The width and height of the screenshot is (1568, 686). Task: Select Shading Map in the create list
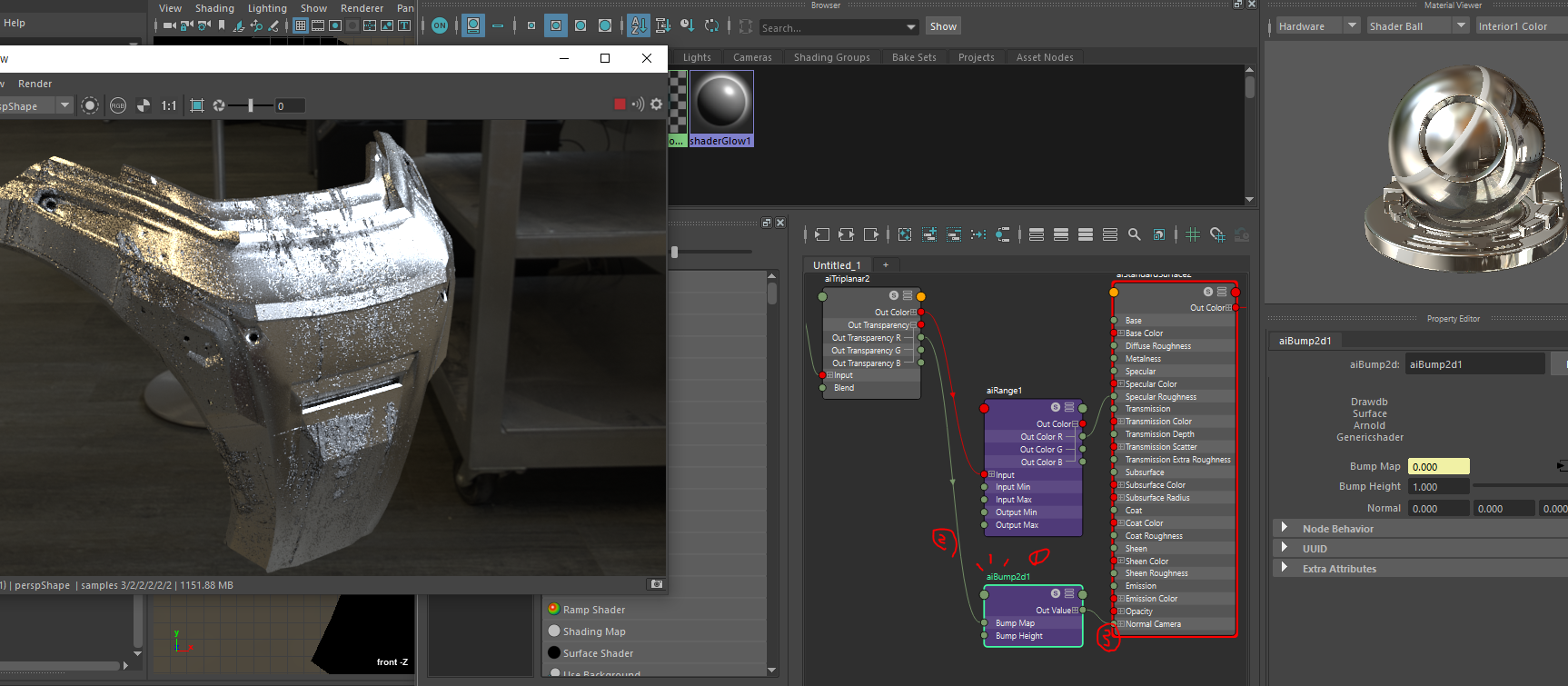pos(594,631)
